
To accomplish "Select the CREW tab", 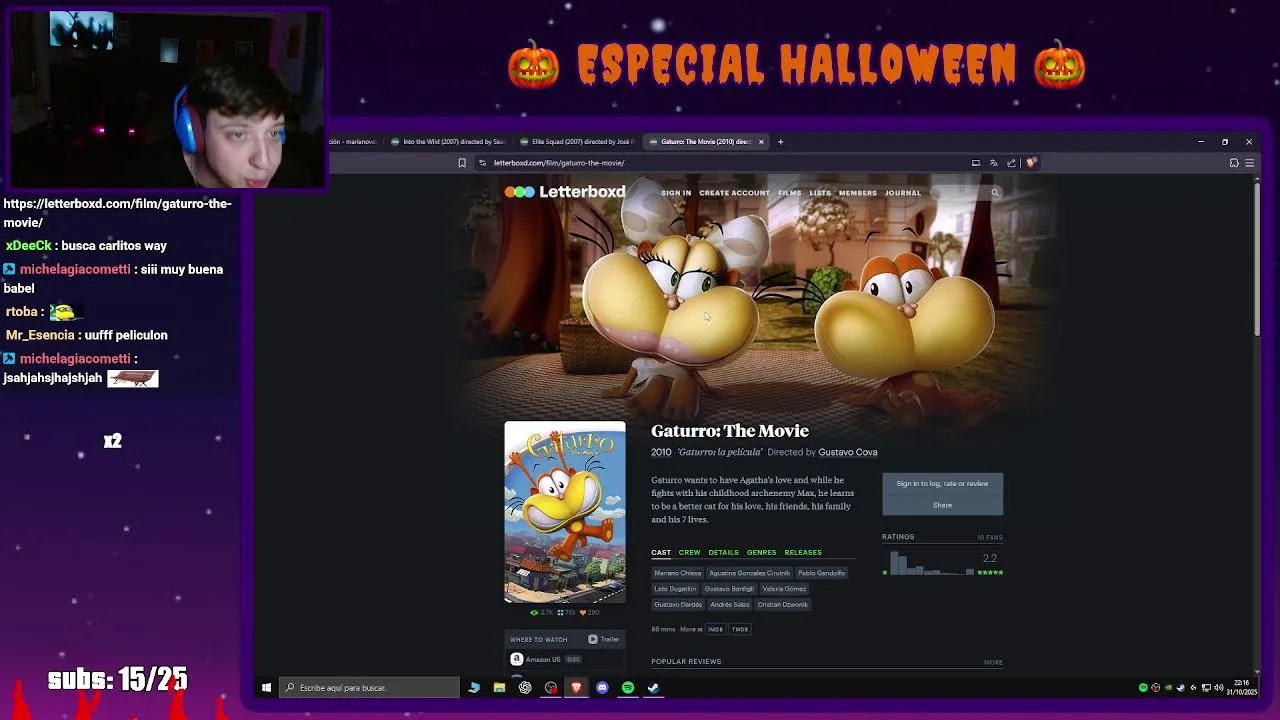I will (x=690, y=552).
